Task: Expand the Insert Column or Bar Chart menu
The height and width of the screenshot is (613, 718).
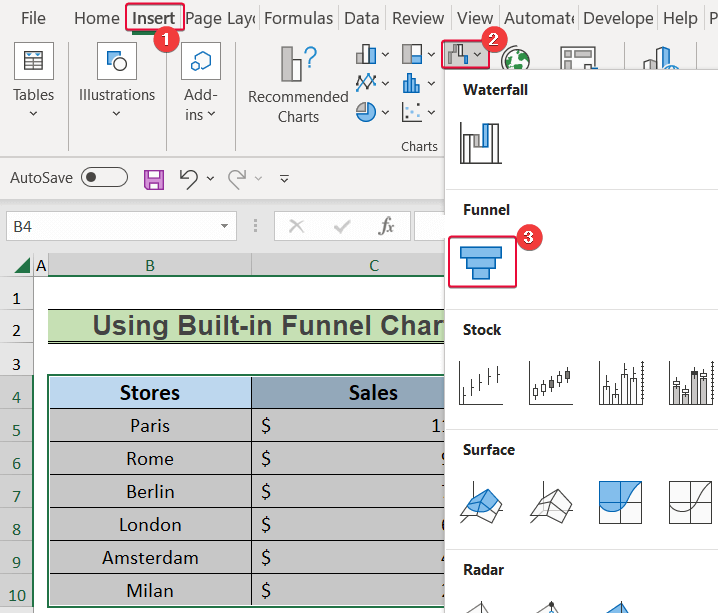Action: click(373, 54)
